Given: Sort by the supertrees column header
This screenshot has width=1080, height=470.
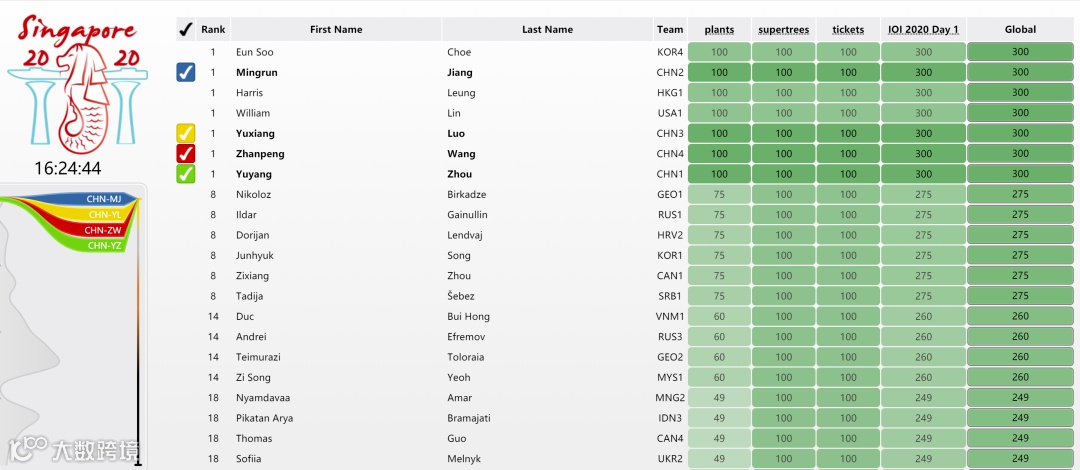Looking at the screenshot, I should [x=784, y=30].
